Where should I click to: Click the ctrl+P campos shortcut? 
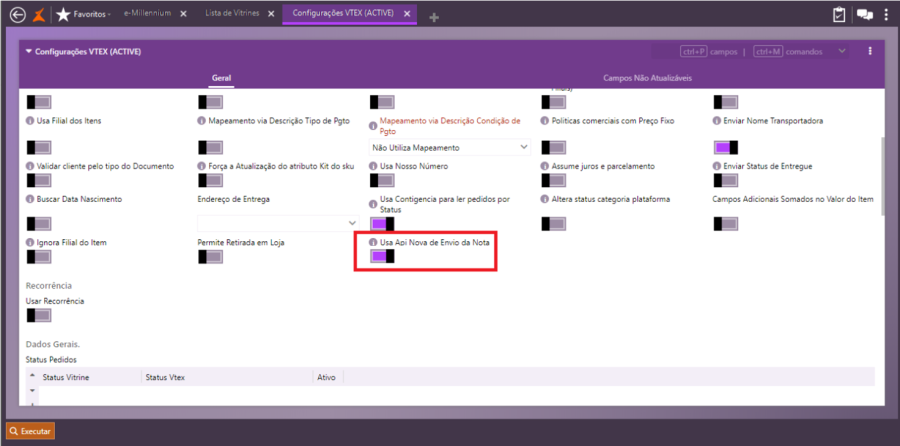tap(709, 52)
